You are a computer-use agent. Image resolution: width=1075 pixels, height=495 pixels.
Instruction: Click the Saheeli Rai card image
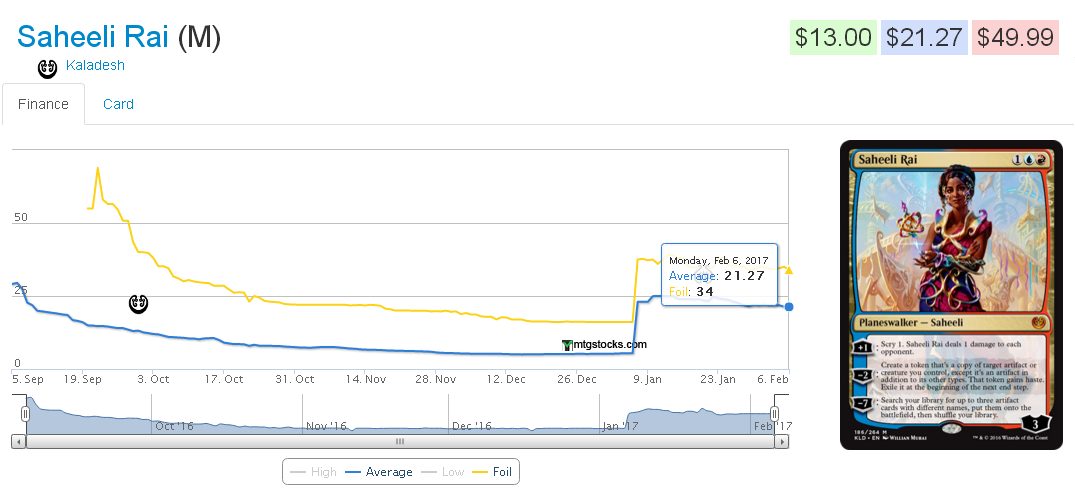point(951,295)
